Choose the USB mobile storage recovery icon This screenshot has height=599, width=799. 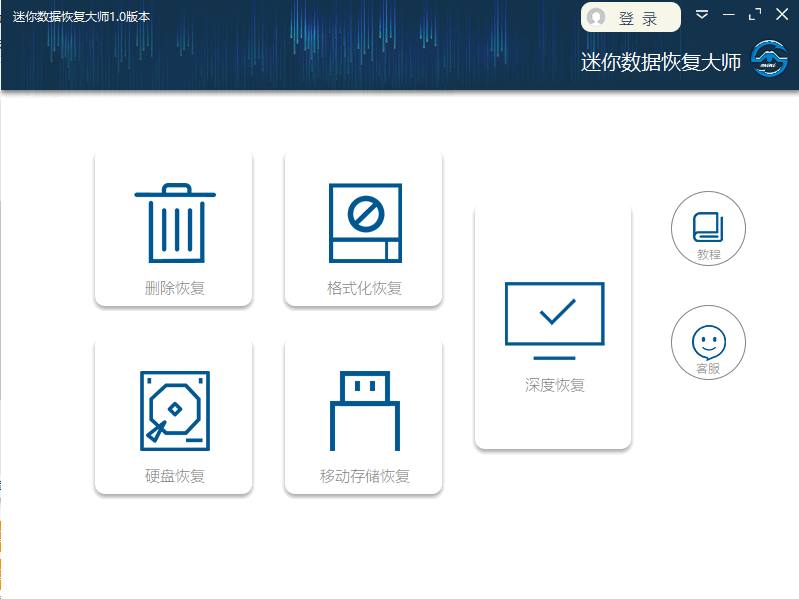click(365, 411)
